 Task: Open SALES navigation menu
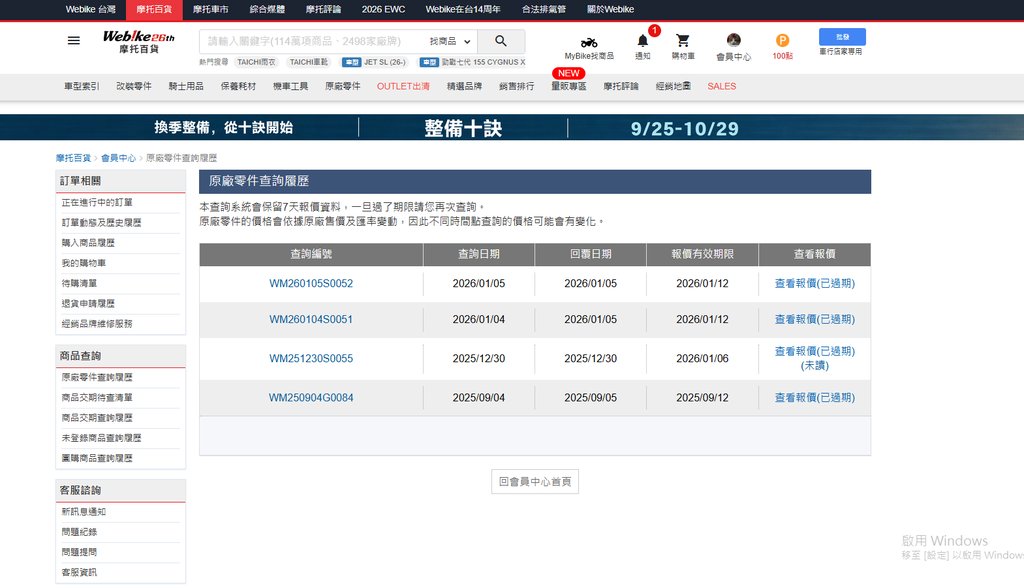pyautogui.click(x=722, y=86)
